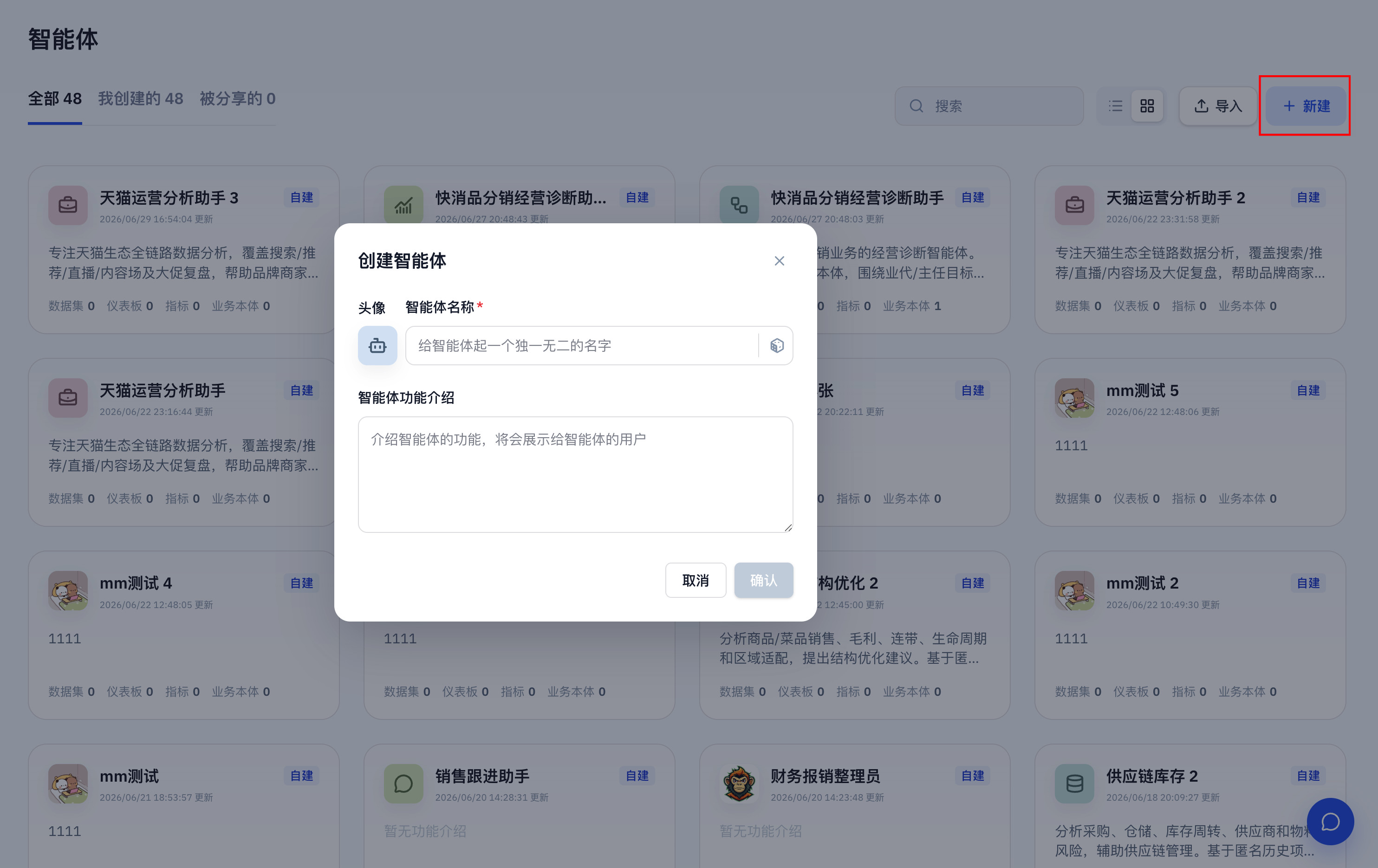The image size is (1378, 868).
Task: Open the 财务报销整理员 card title
Action: [825, 777]
